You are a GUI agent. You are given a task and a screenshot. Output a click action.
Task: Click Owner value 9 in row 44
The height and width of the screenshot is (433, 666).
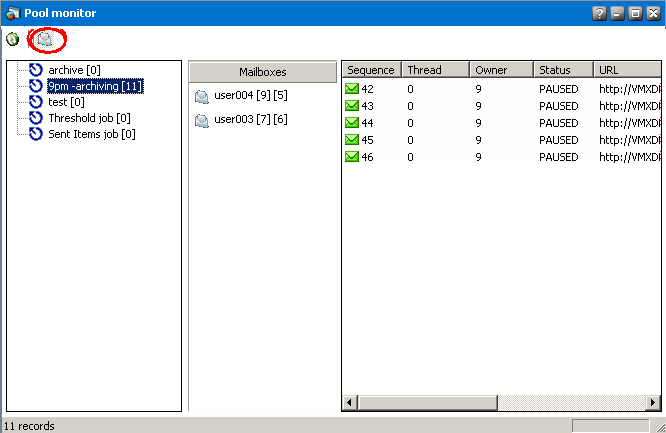478,123
